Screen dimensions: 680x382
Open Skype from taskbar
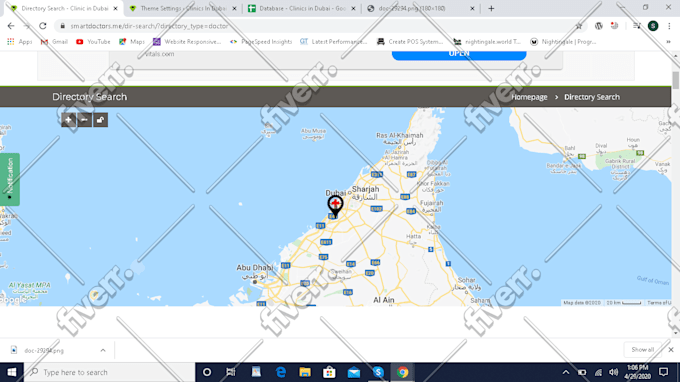[x=378, y=372]
